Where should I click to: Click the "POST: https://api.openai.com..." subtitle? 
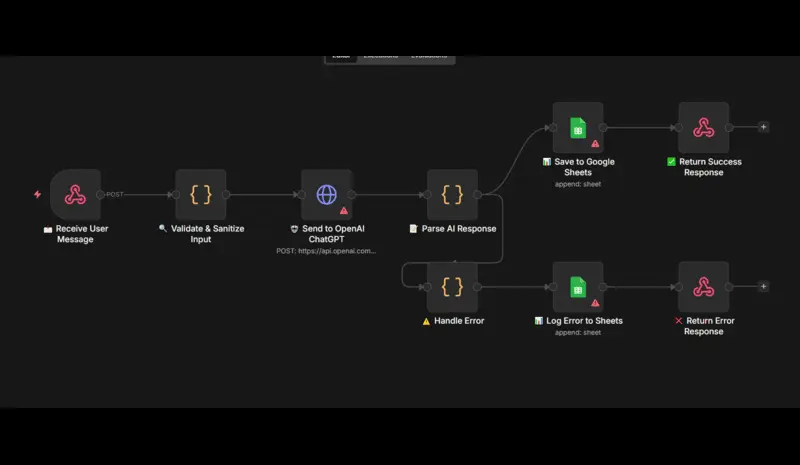pos(326,251)
